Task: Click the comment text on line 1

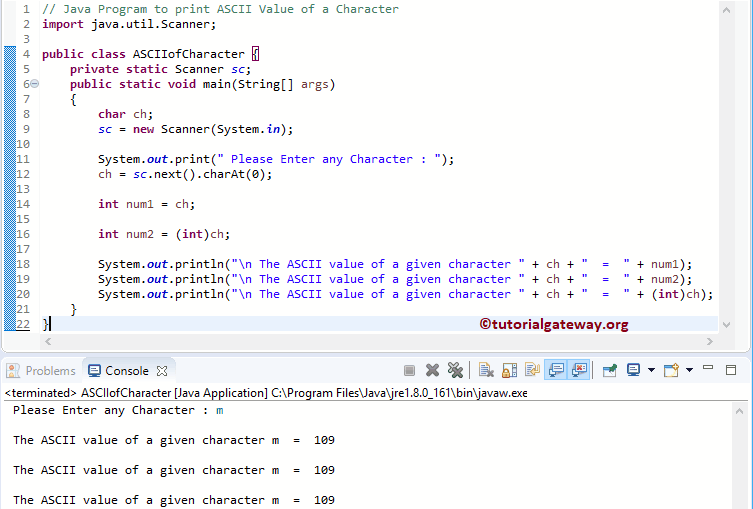Action: click(x=220, y=9)
